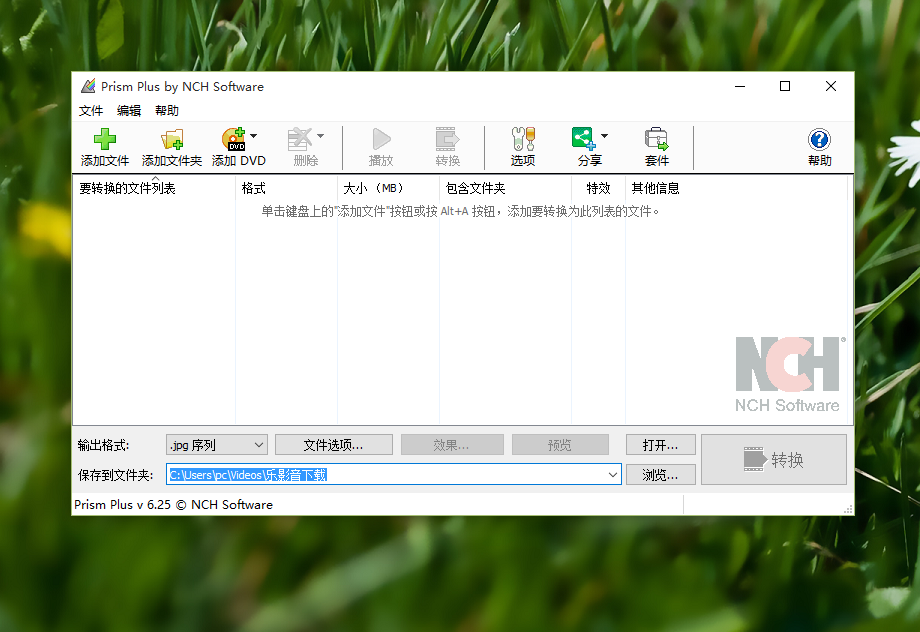Open the 输出格式 .jpg 序列 combo box
Screen dimensions: 920x632
pos(216,445)
